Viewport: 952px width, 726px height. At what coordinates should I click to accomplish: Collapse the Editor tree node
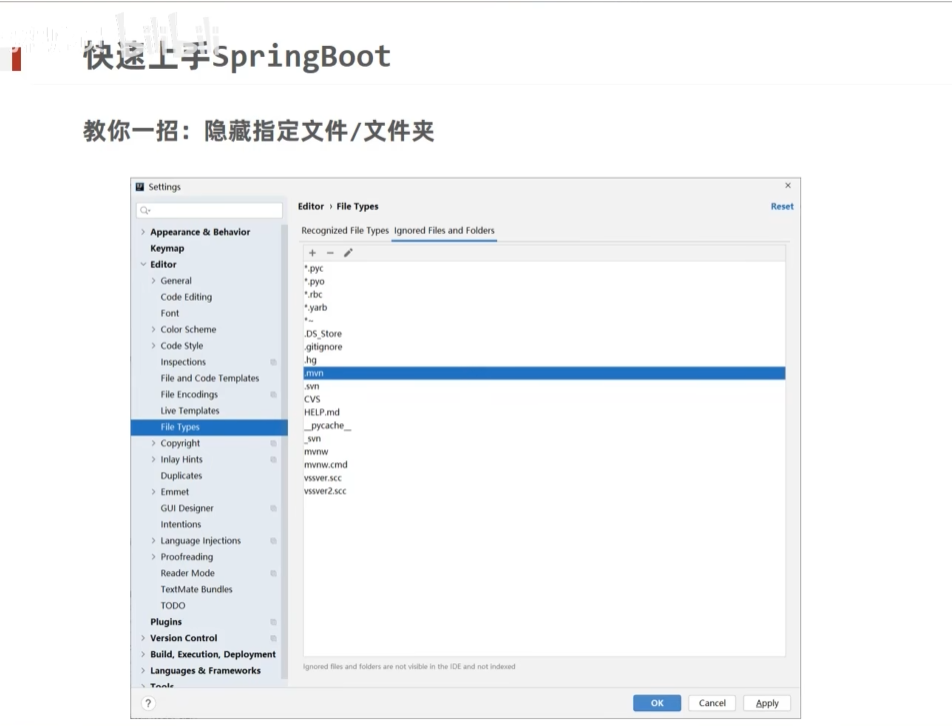143,265
